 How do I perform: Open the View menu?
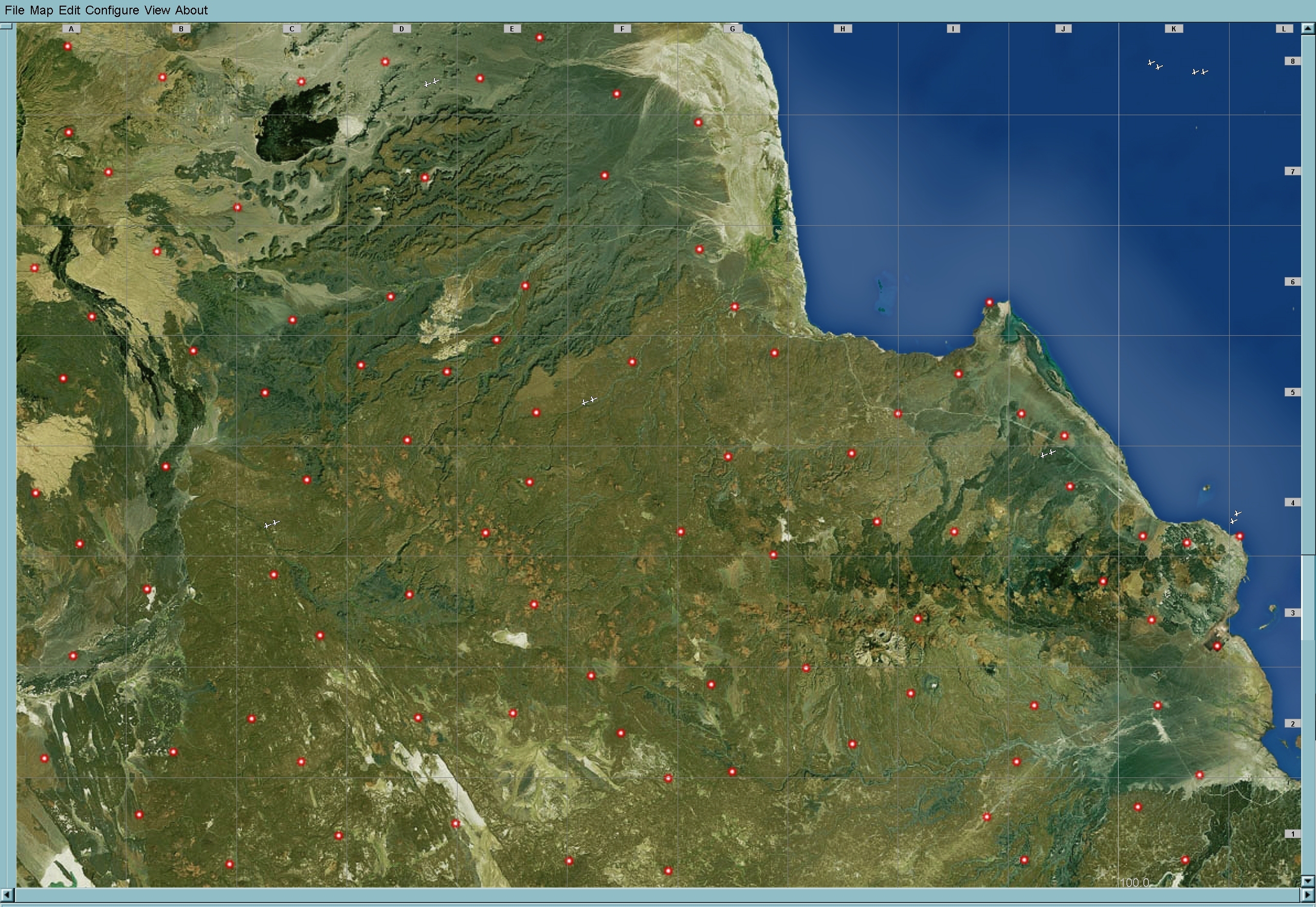[x=157, y=10]
